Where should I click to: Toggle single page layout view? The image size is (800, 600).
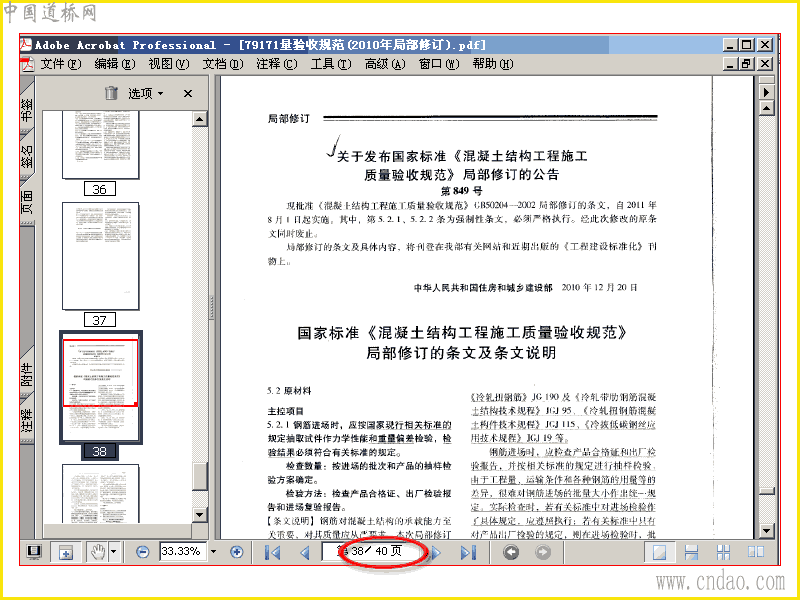(x=659, y=552)
